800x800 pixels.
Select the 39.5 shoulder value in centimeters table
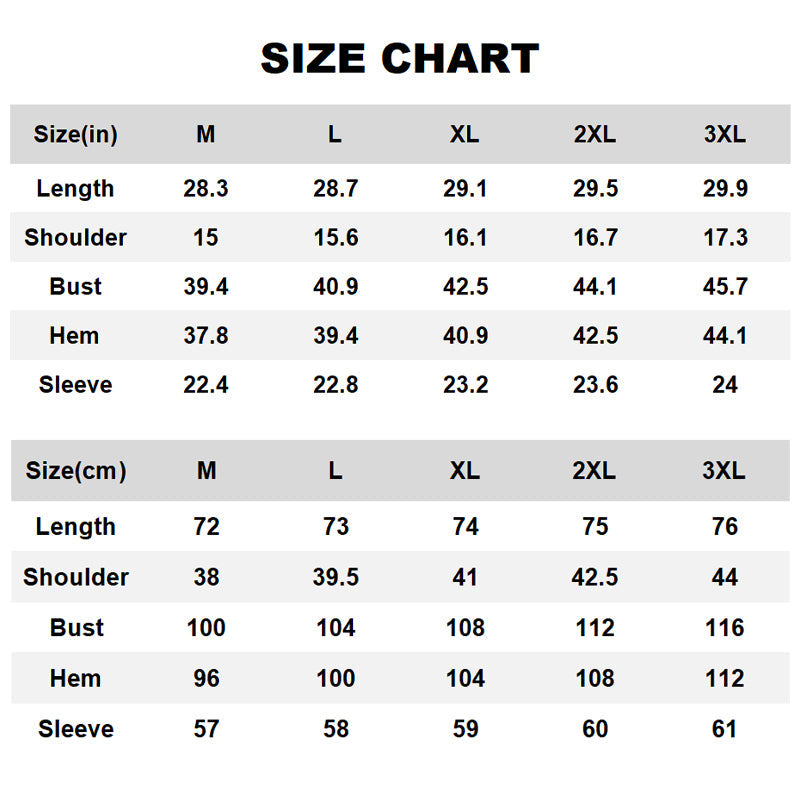(336, 577)
